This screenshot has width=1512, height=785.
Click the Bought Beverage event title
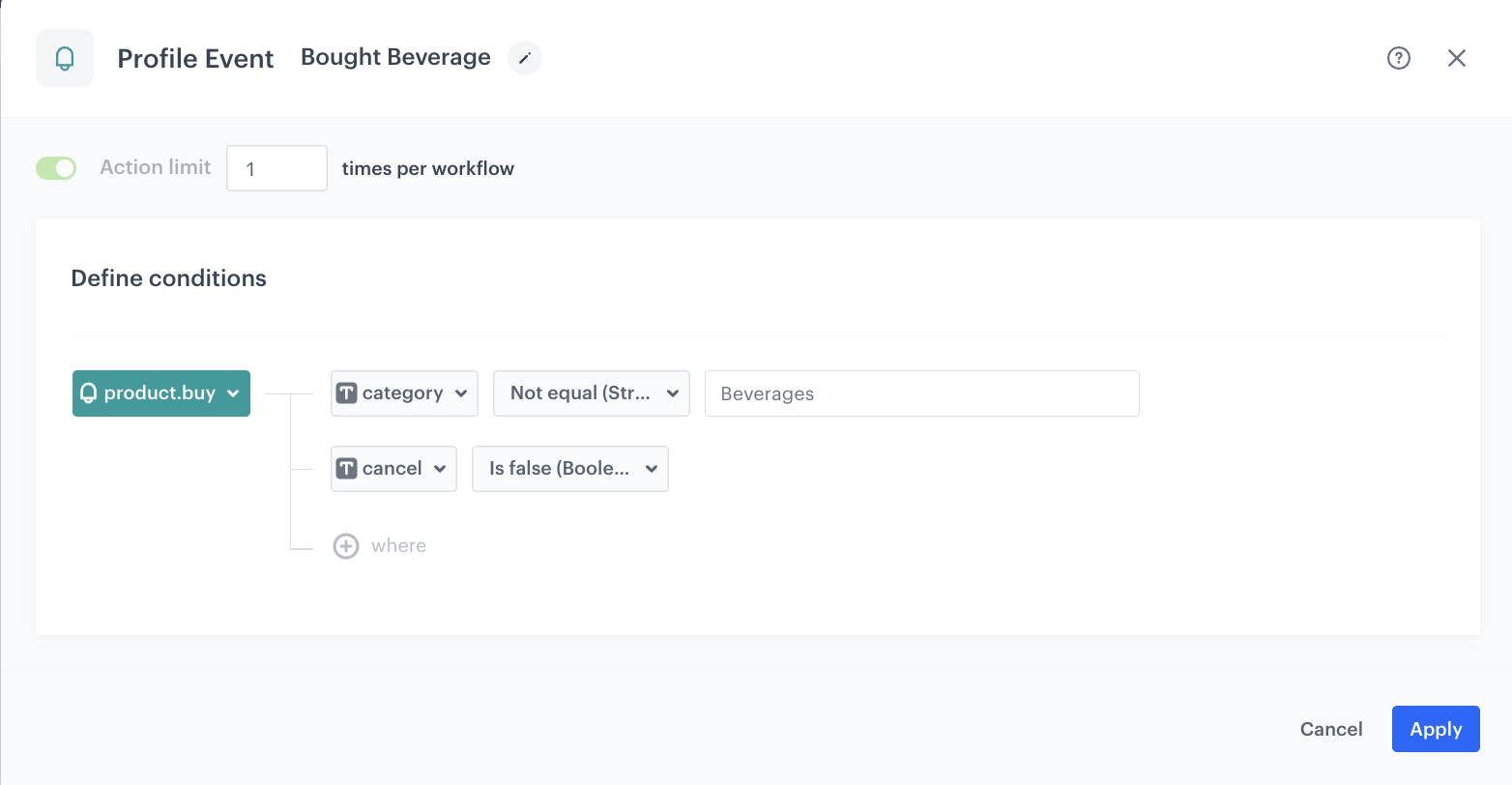[x=395, y=57]
